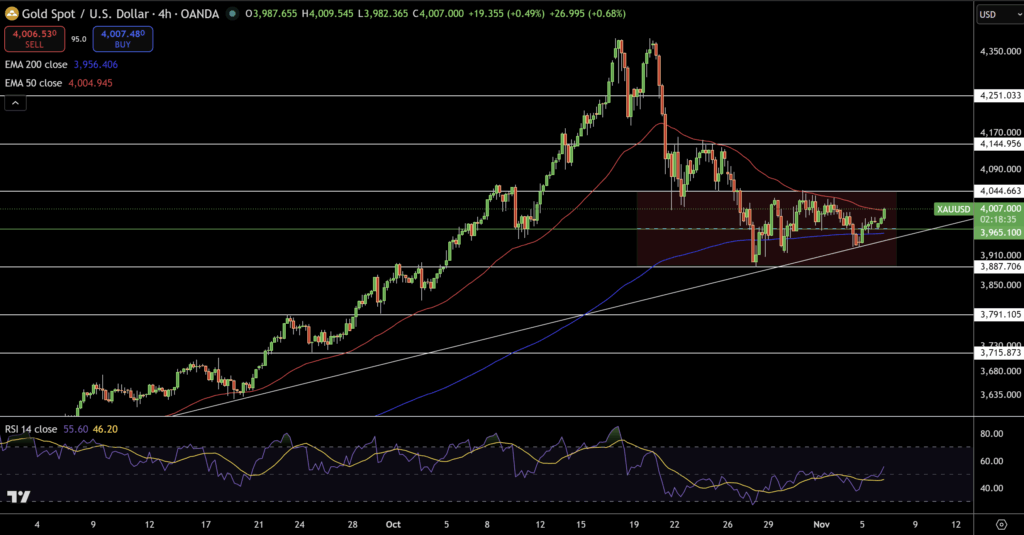The height and width of the screenshot is (535, 1024).
Task: Click the 4,251.033 horizontal line price label
Action: [999, 96]
